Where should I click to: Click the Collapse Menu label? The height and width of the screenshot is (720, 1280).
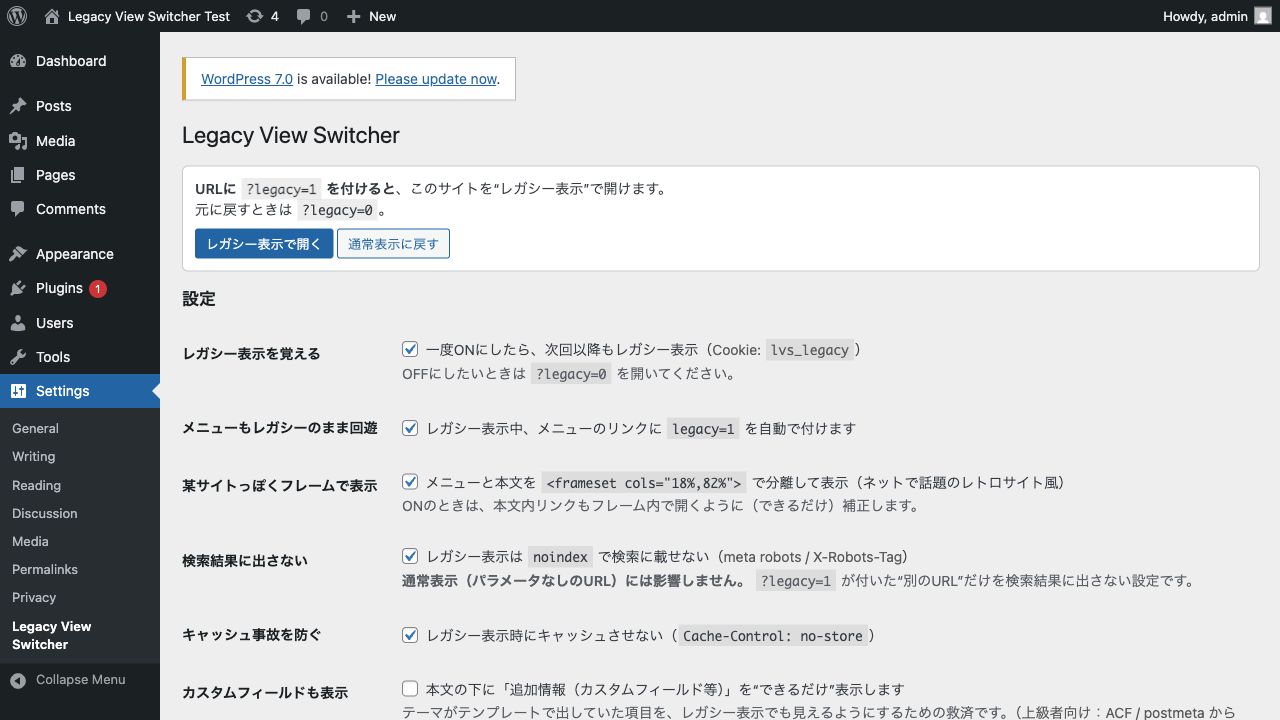coord(81,680)
